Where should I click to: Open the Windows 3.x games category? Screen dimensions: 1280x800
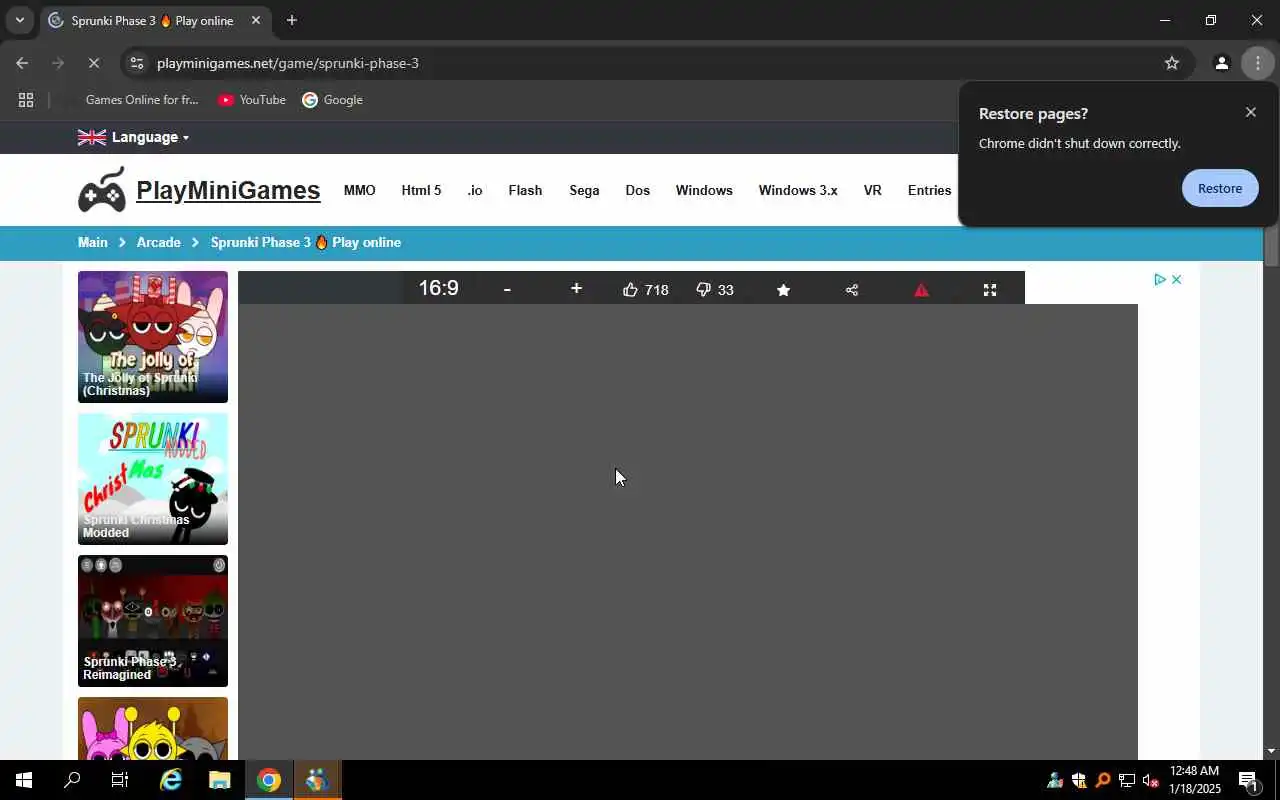798,190
